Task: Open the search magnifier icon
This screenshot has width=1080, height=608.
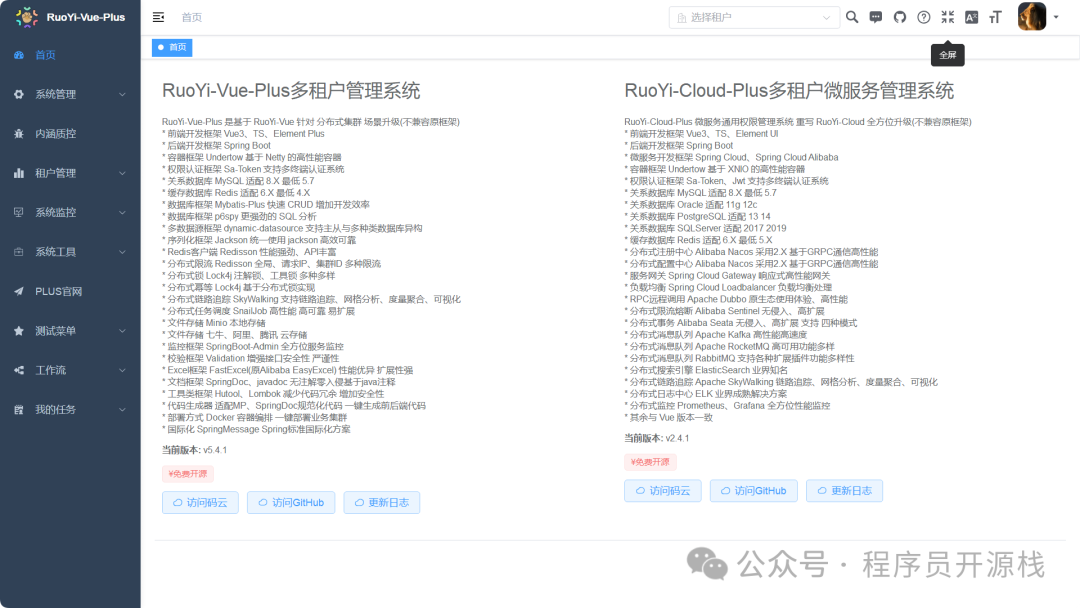Action: pos(852,17)
